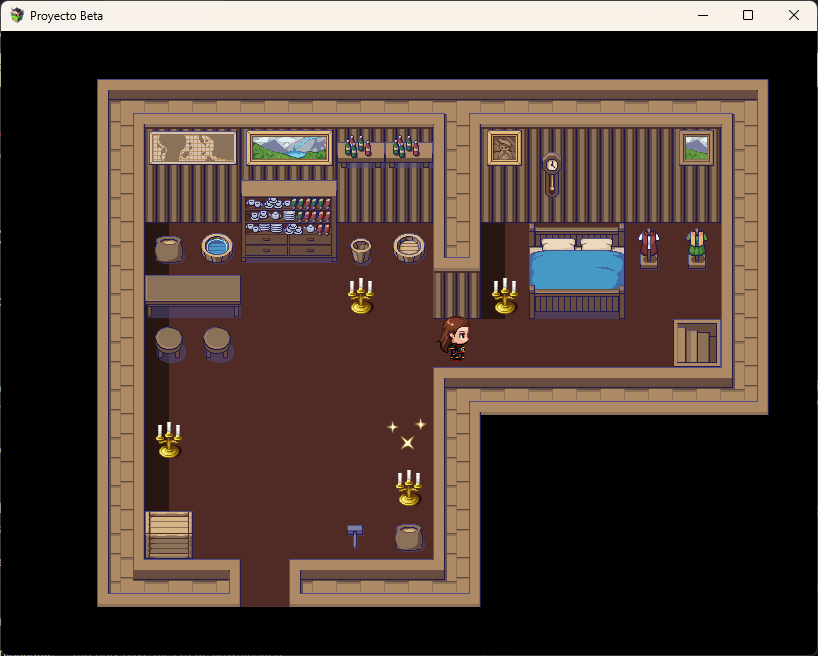Viewport: 818px width, 656px height.
Task: Click the sack beside the water tub
Action: [169, 249]
